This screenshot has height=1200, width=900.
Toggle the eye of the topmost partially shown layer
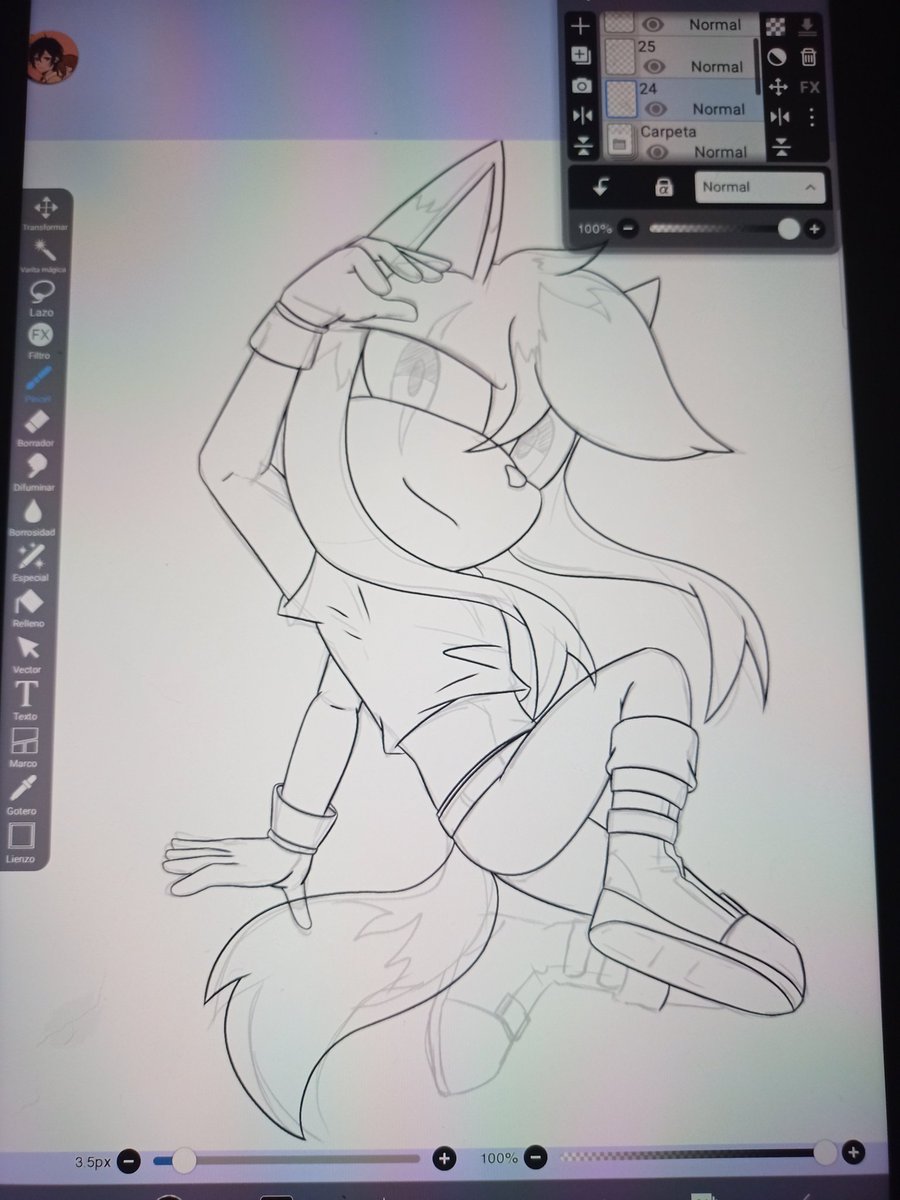(x=653, y=24)
